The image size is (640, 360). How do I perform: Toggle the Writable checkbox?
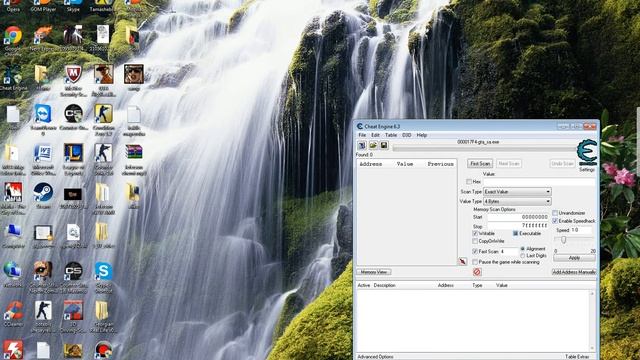point(475,233)
